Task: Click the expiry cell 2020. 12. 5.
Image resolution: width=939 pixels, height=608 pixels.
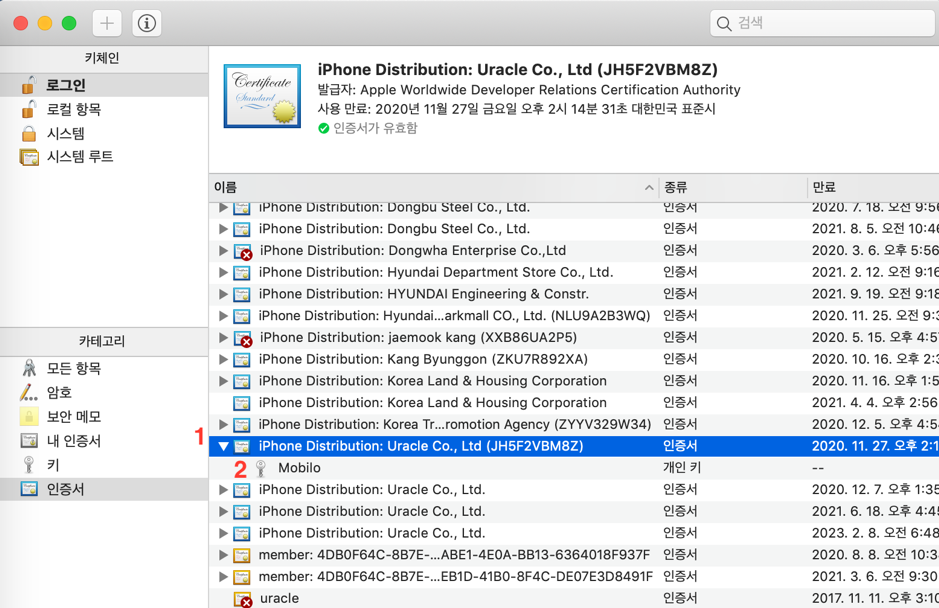Action: pyautogui.click(x=875, y=425)
